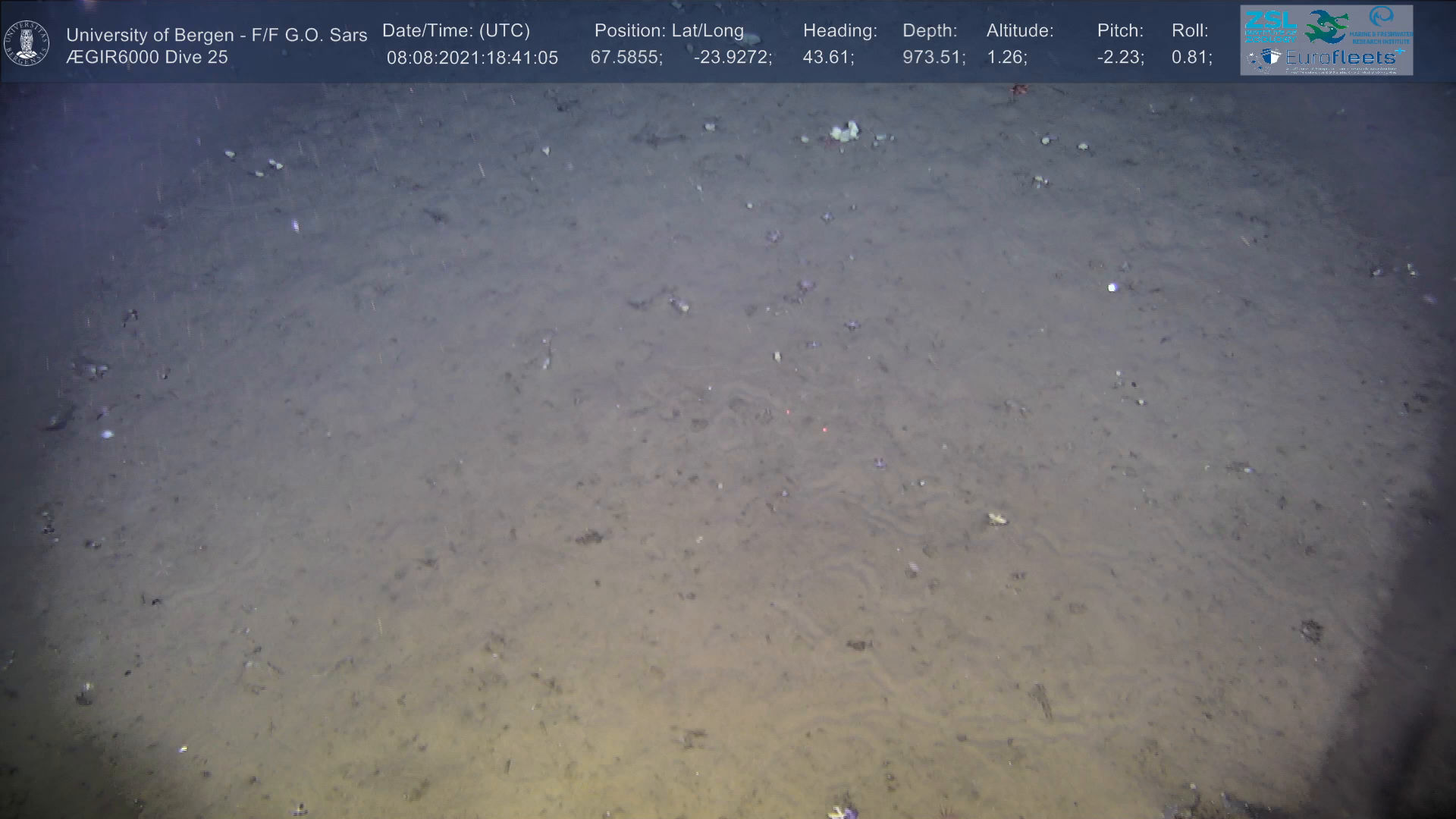This screenshot has height=819, width=1456.
Task: Click the Depth value 973.51
Action: coord(933,58)
